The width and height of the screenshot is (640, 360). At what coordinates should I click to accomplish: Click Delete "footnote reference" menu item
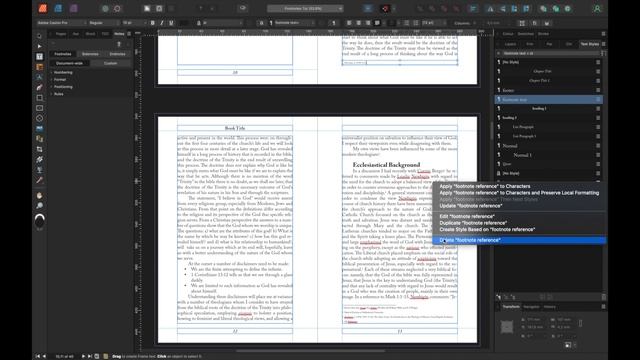(x=519, y=240)
